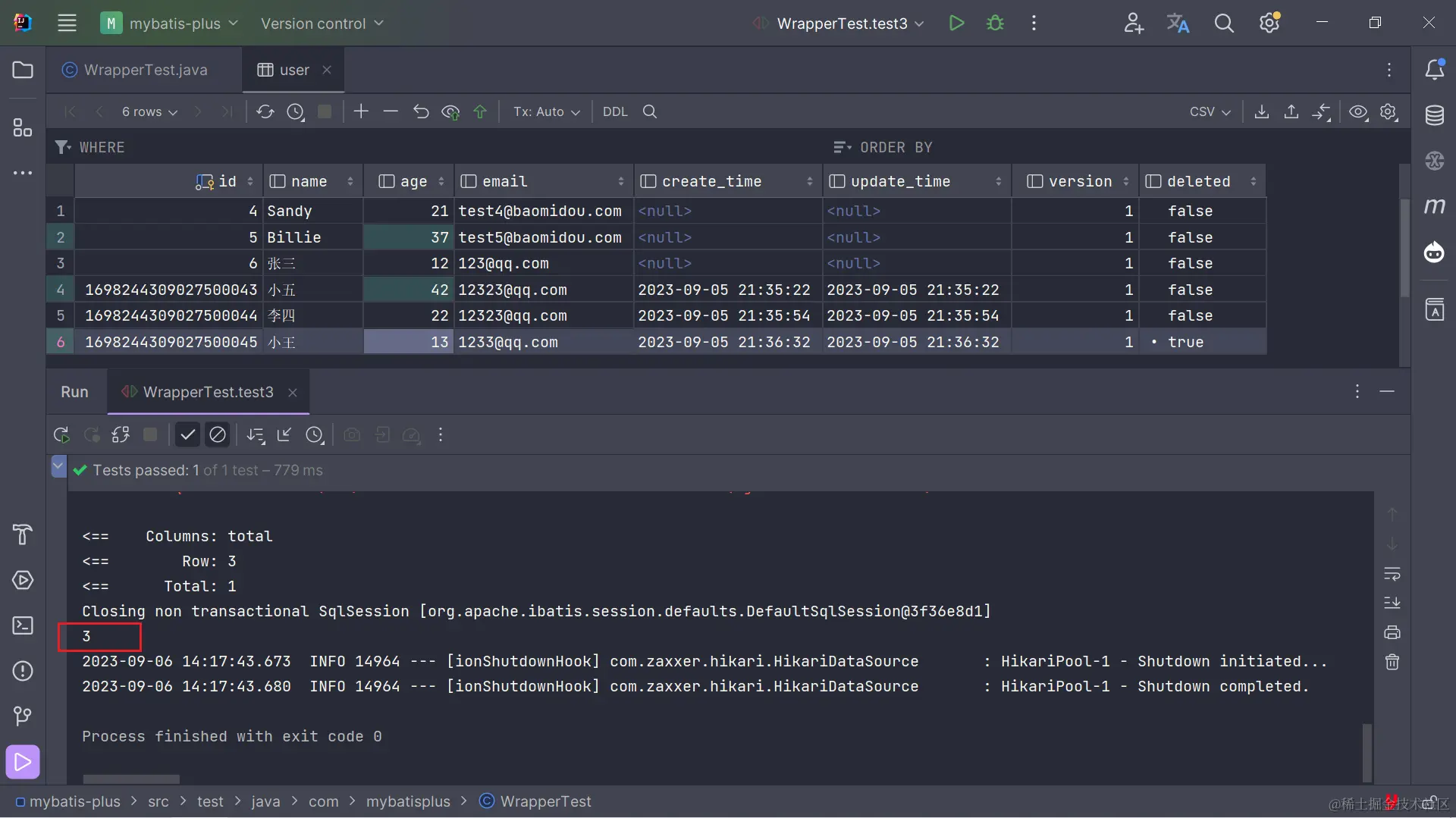The height and width of the screenshot is (818, 1456).
Task: Toggle preview pending changes icon
Action: (x=450, y=111)
